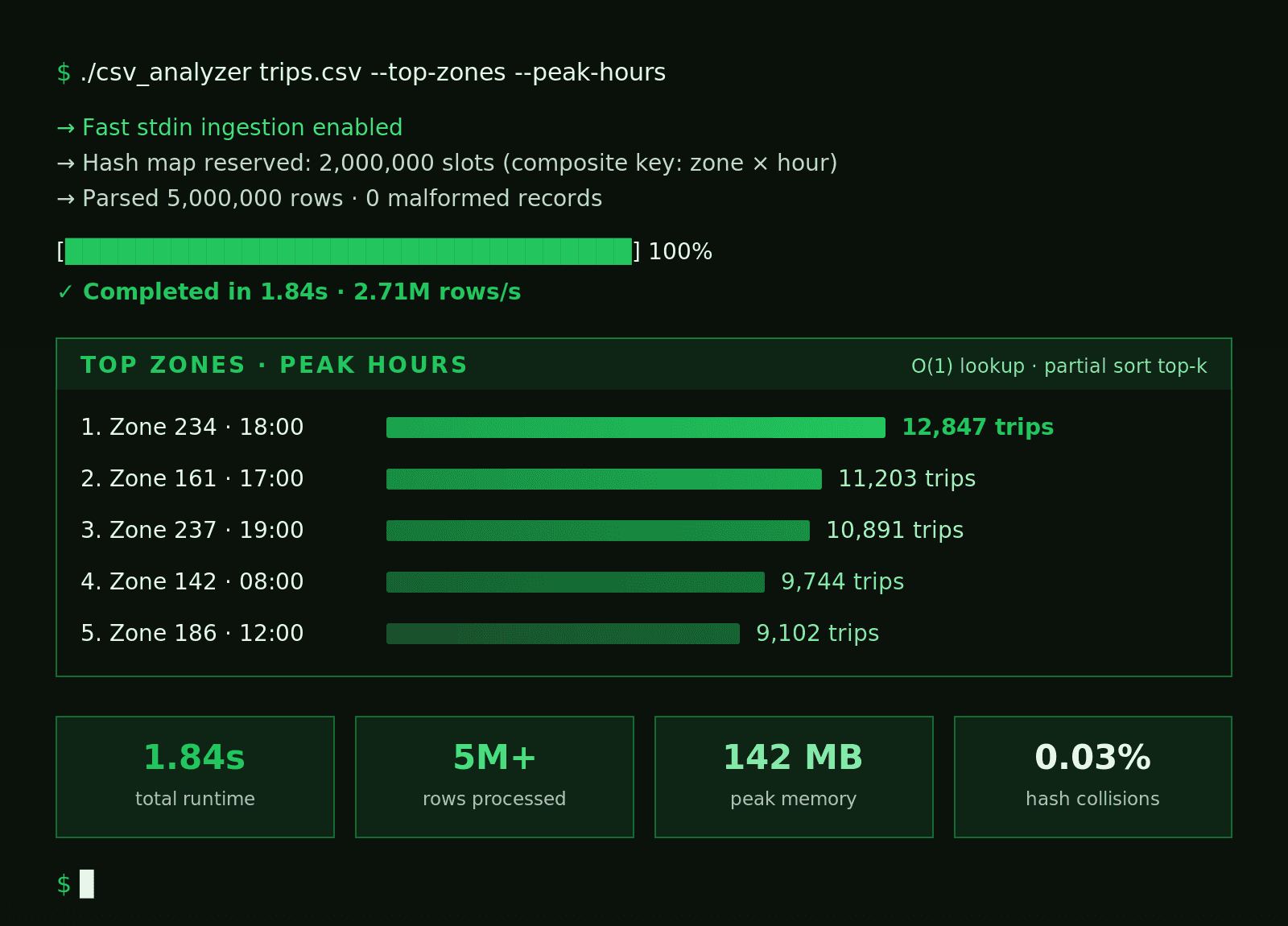Image resolution: width=1288 pixels, height=926 pixels.
Task: Open the '142 MB peak memory' card
Action: (x=794, y=777)
